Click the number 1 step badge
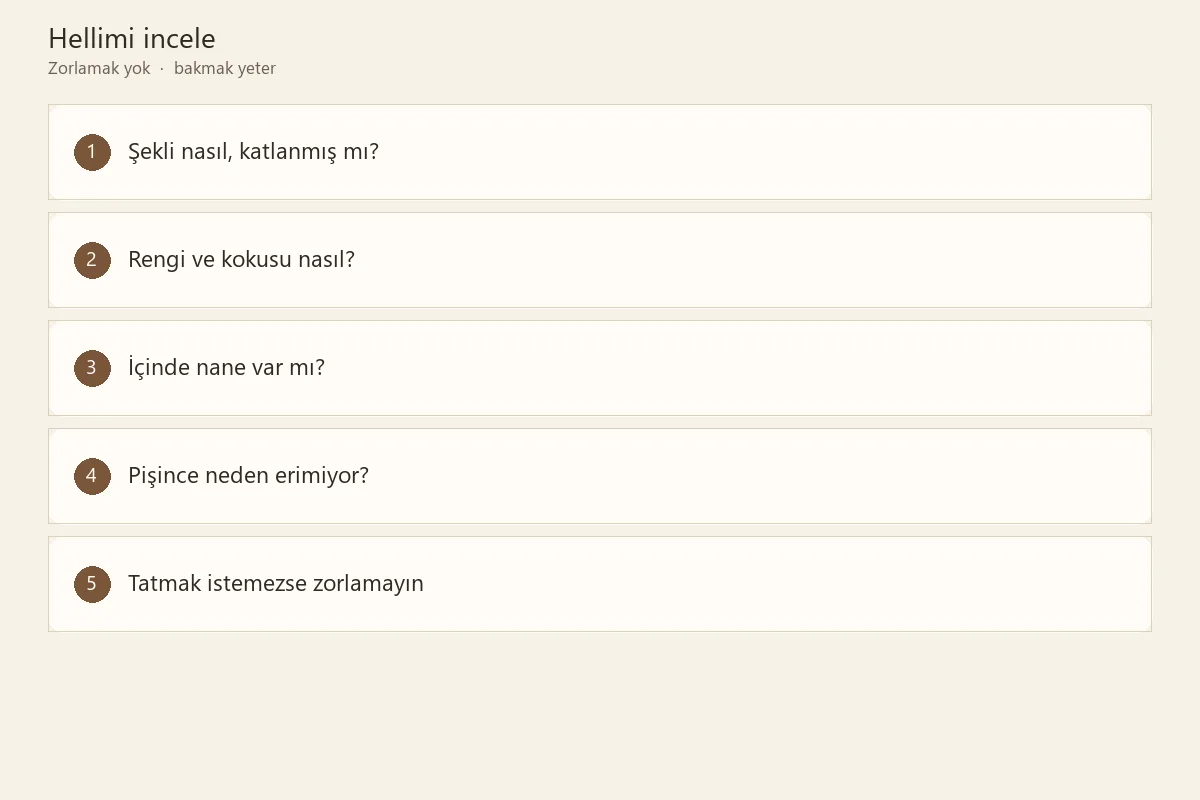This screenshot has height=800, width=1200. 92,152
